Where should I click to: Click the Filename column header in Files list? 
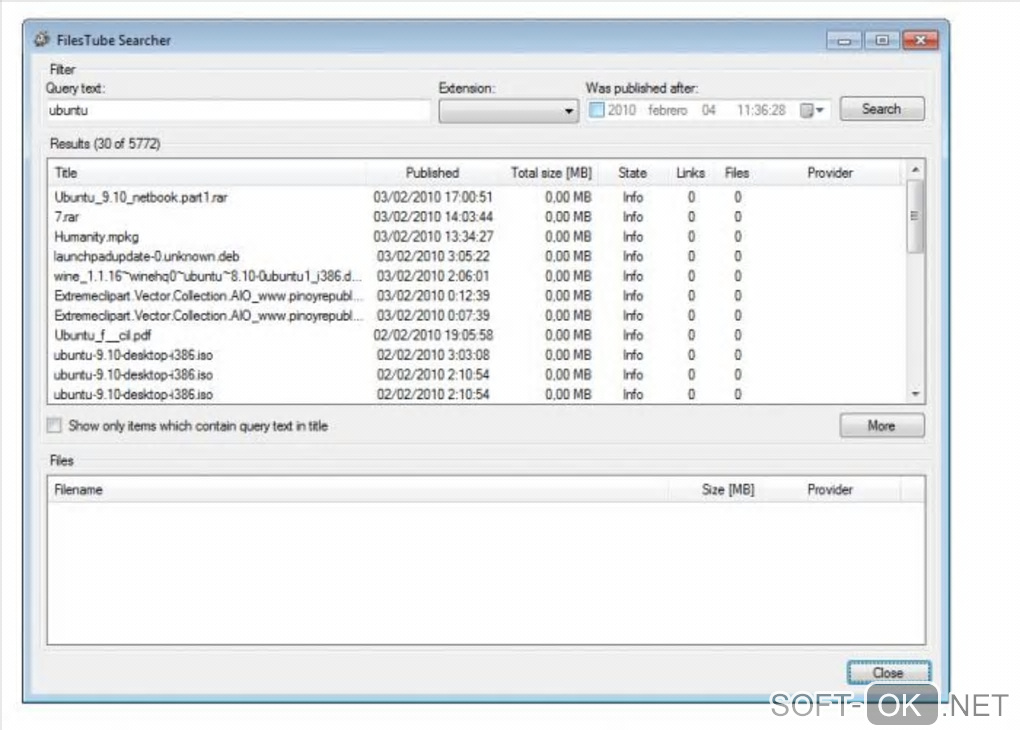pos(358,489)
